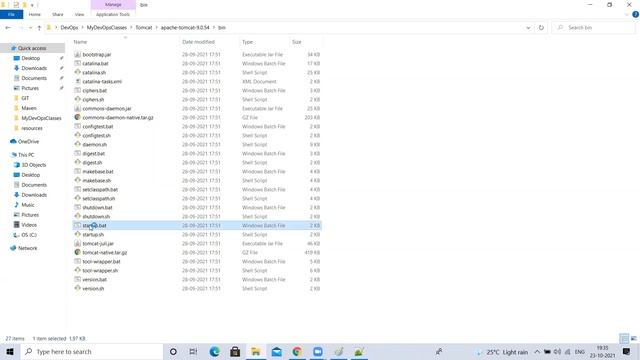640x360 pixels.
Task: Open Windows Start menu
Action: pyautogui.click(x=10, y=351)
